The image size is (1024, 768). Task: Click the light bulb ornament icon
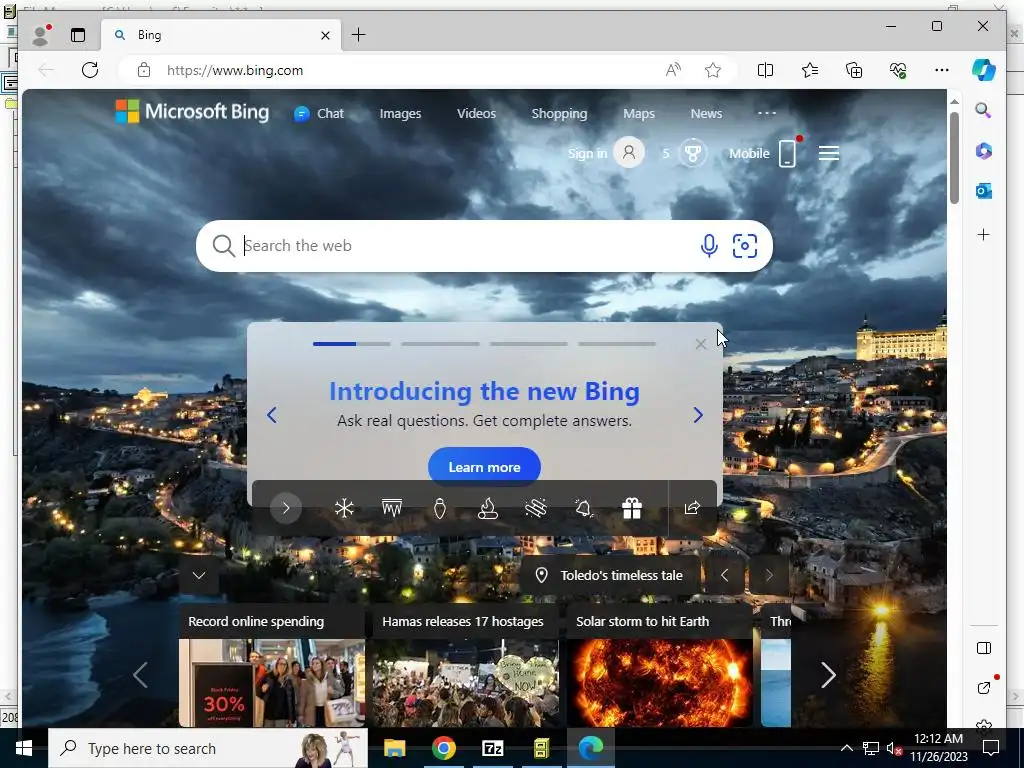tap(440, 508)
